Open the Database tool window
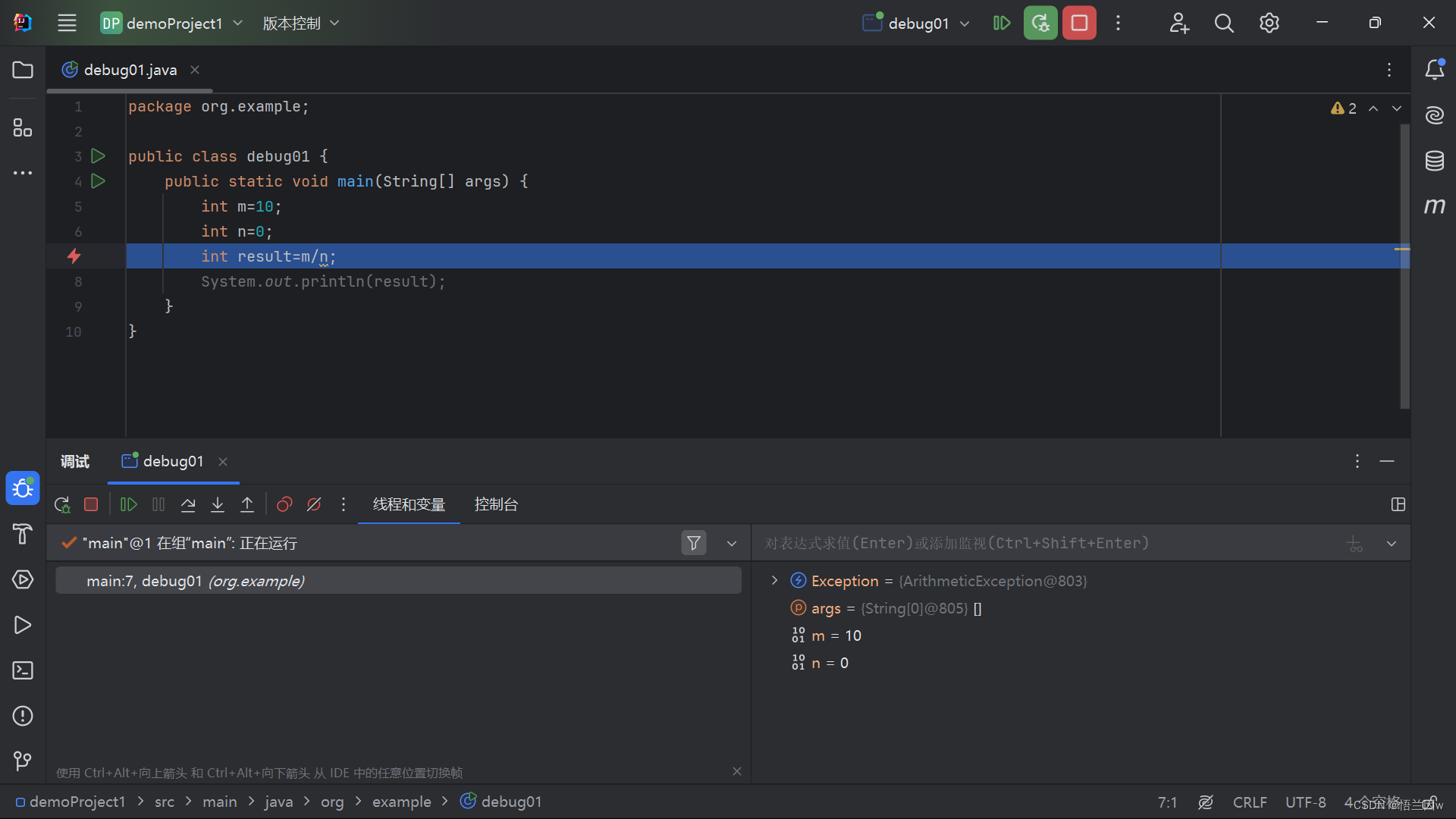 [x=1434, y=161]
